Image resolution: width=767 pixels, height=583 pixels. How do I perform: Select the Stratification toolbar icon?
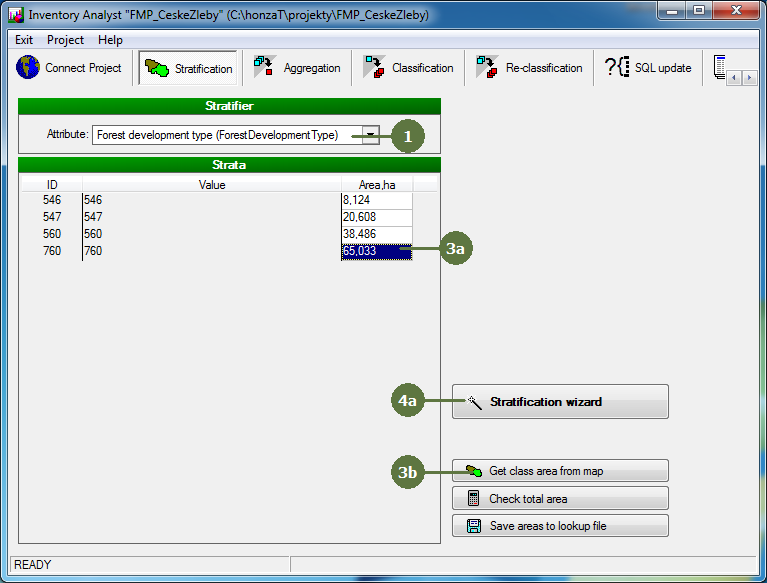pos(157,69)
